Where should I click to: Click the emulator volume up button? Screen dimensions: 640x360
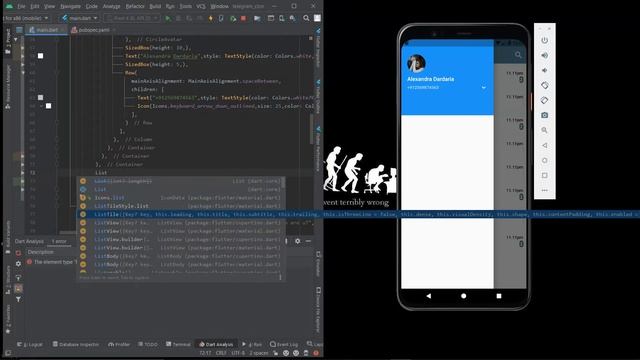pos(544,56)
